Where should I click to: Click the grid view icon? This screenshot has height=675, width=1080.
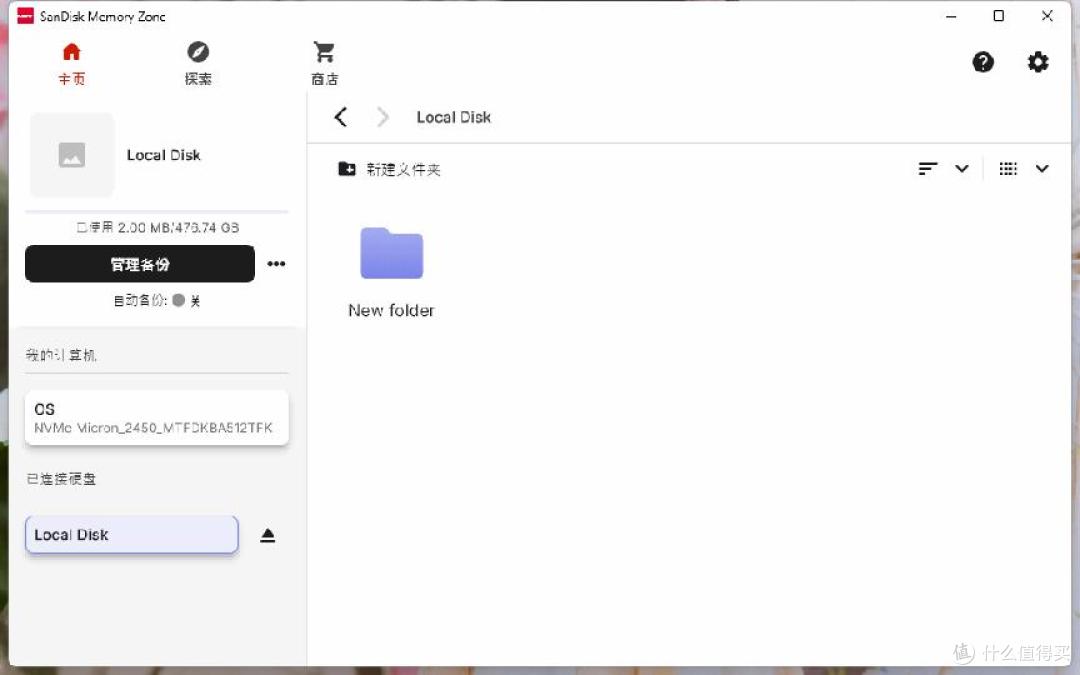click(1008, 169)
